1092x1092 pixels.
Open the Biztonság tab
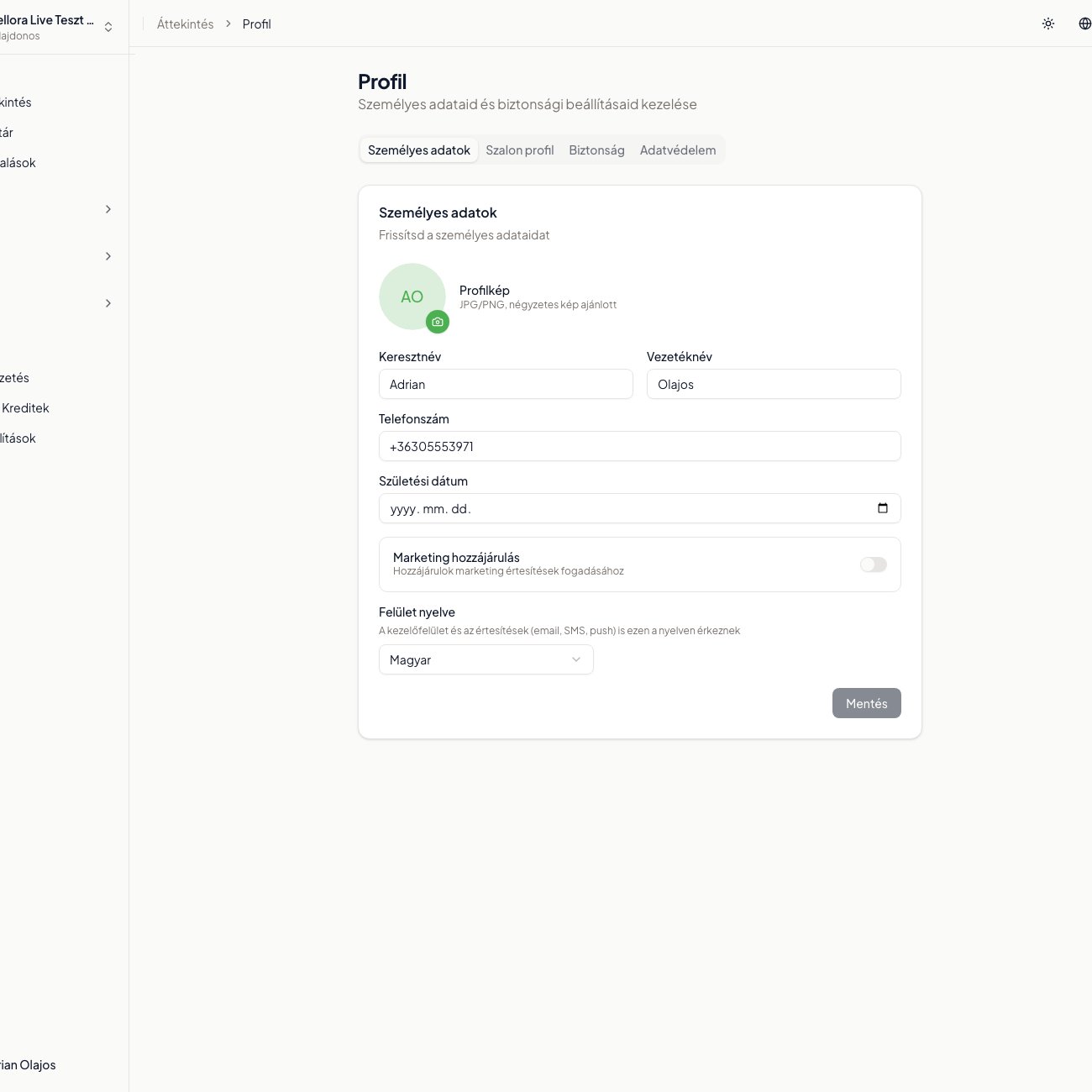coord(596,150)
